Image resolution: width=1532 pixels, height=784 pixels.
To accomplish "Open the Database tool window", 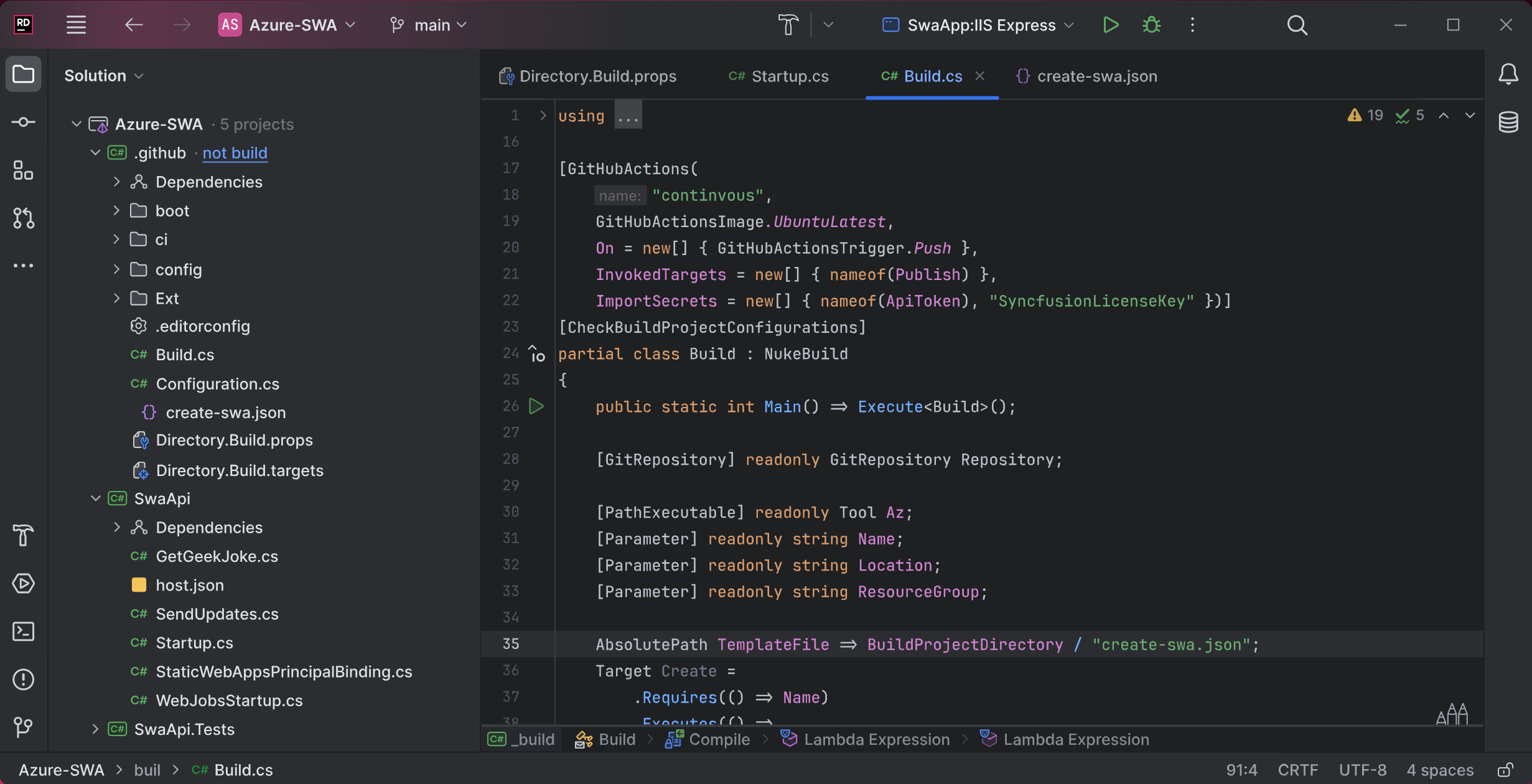I will [1508, 122].
